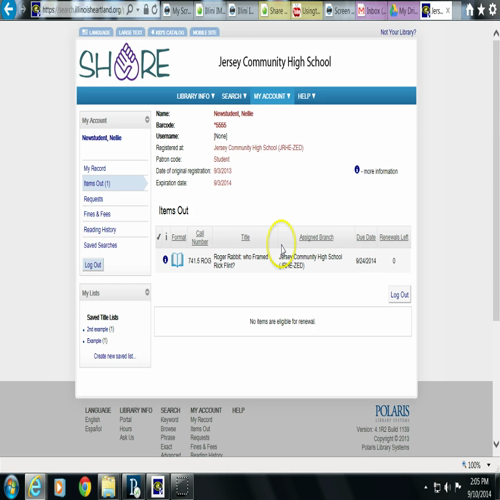Click the lock security icon in the address bar
The height and width of the screenshot is (500, 500).
146,9
